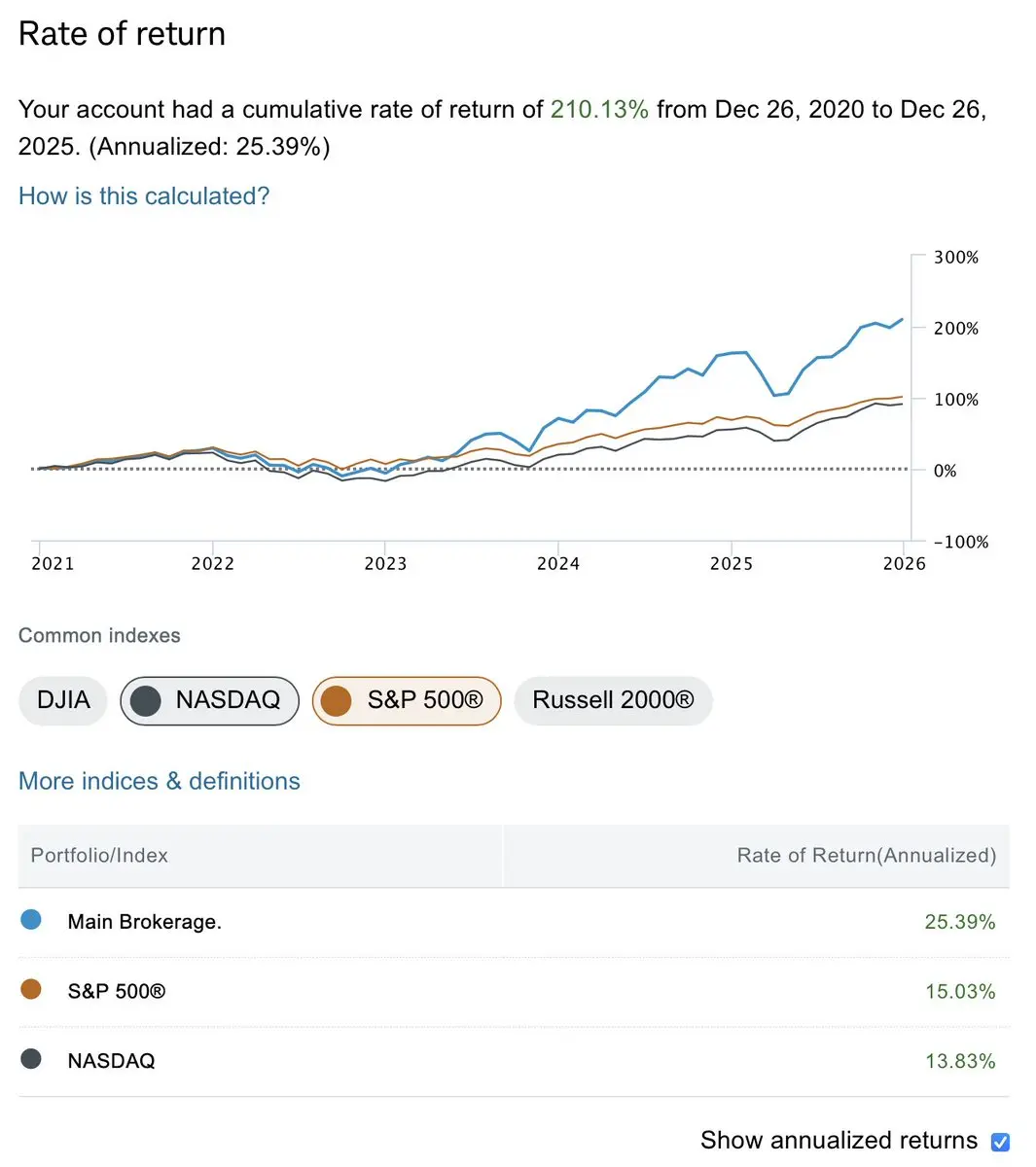Open How is this calculated link
This screenshot has width=1036, height=1167.
coord(144,196)
